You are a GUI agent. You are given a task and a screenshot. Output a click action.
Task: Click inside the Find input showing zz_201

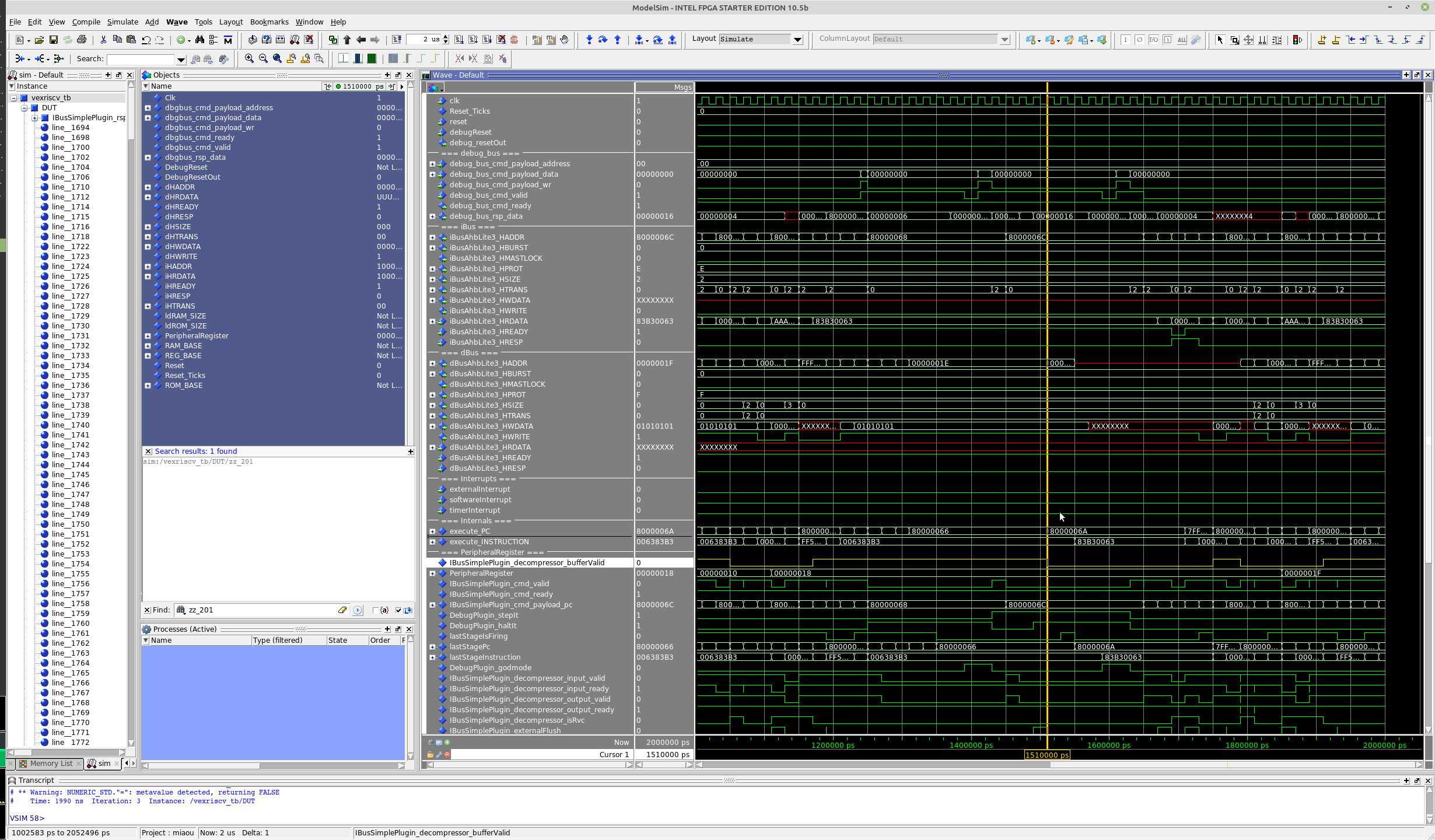[x=262, y=610]
